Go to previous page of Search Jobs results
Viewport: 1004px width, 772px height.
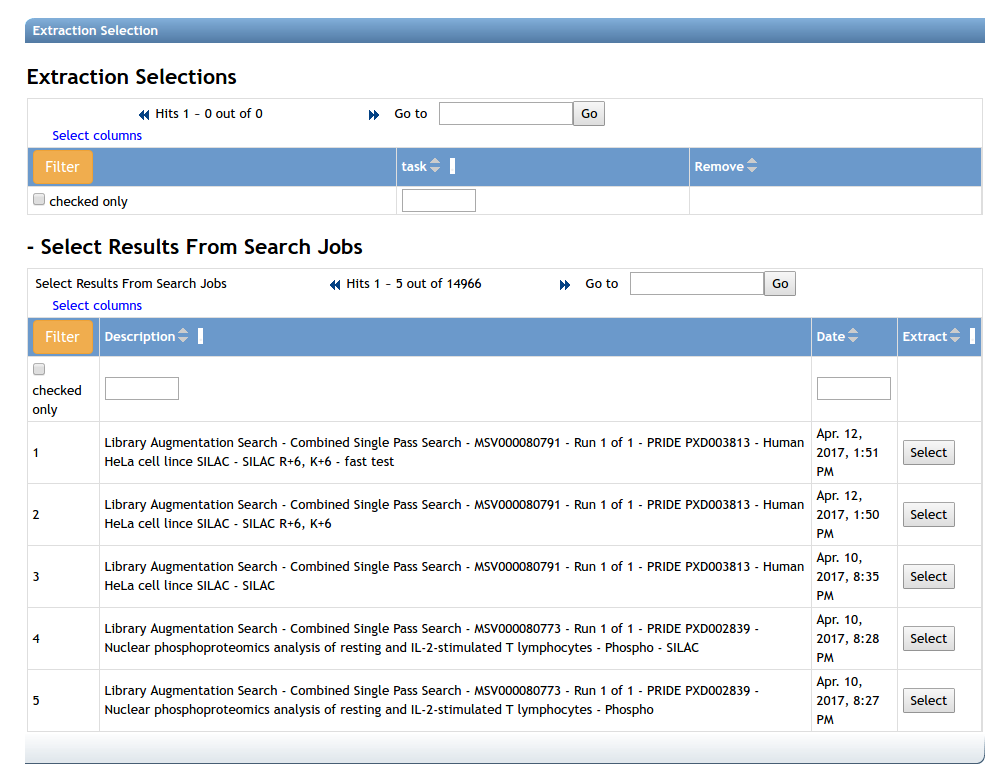pos(335,285)
